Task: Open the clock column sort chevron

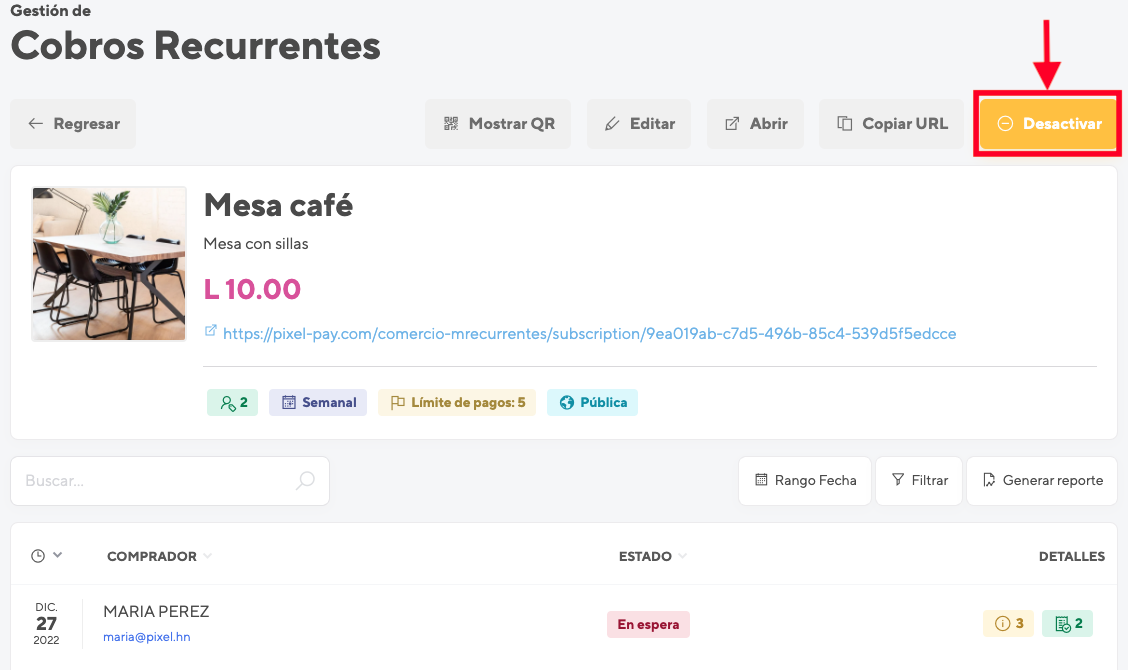Action: pos(58,555)
